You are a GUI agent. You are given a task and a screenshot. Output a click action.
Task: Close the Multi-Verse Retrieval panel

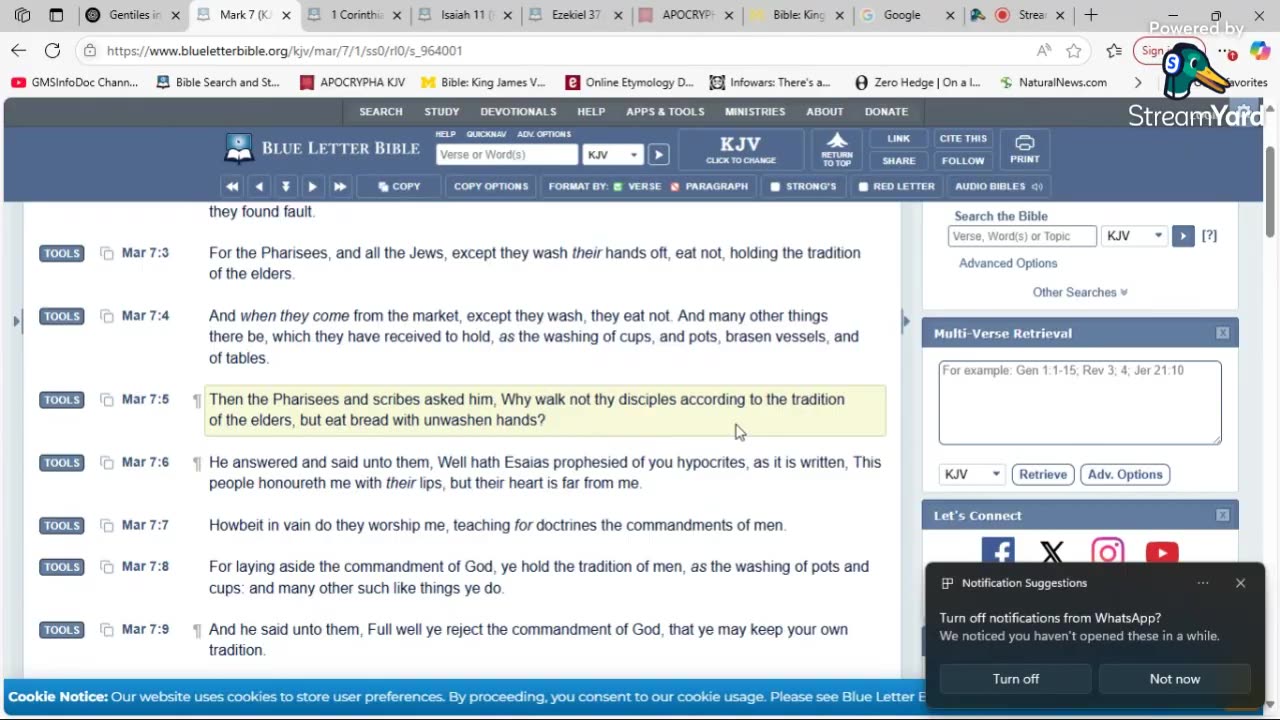(1223, 333)
